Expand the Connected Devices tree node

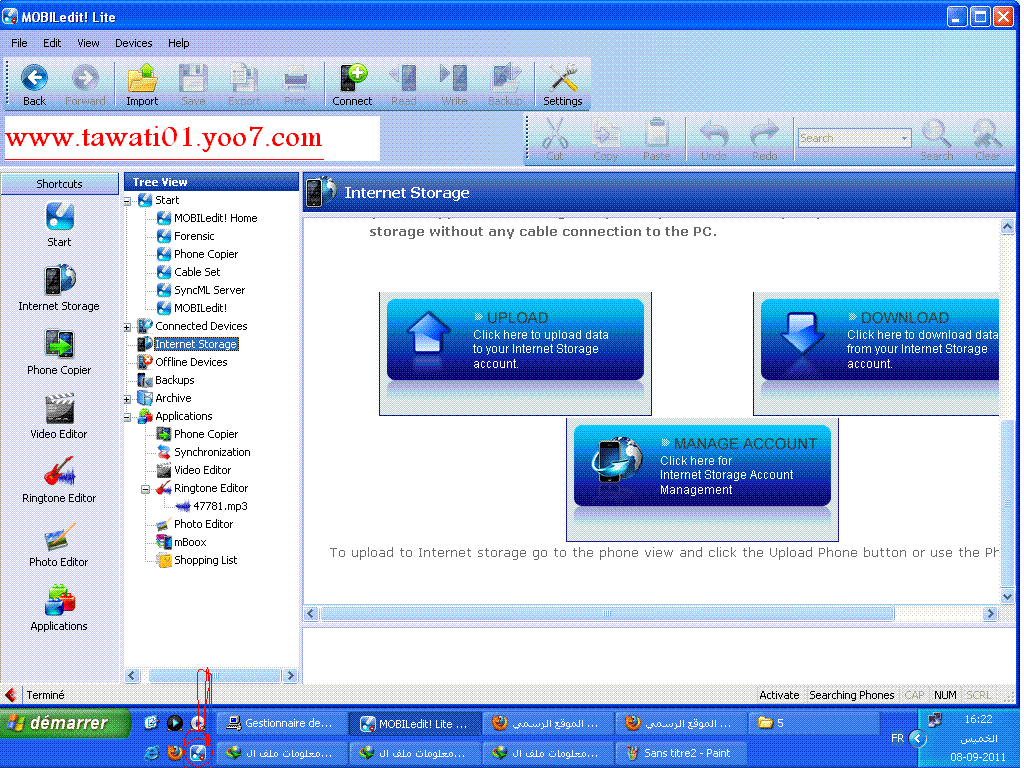click(127, 327)
